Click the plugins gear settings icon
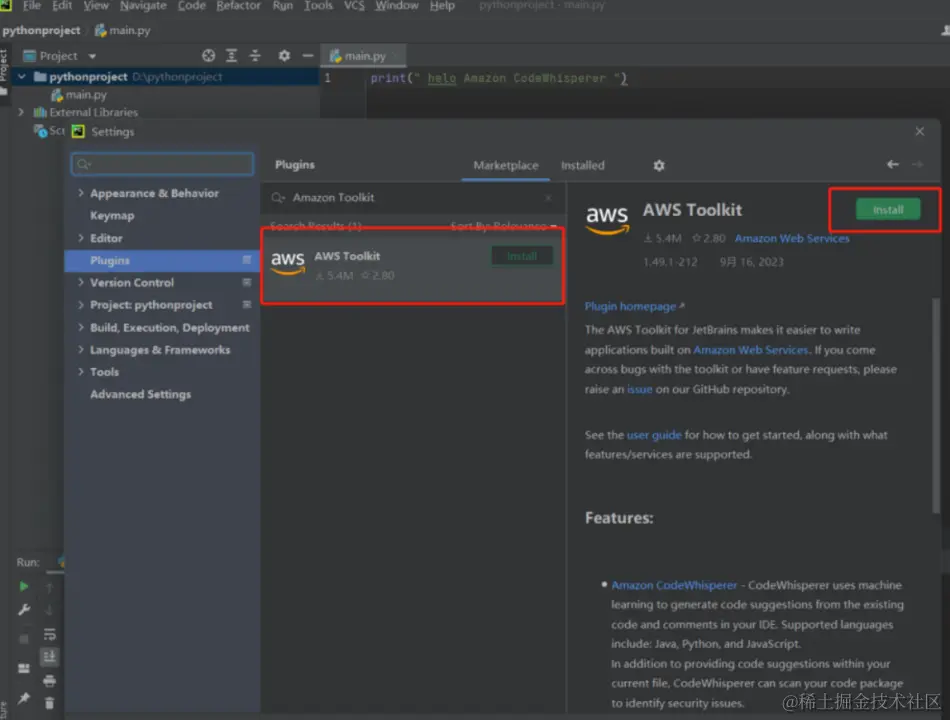The width and height of the screenshot is (950, 720). 658,165
